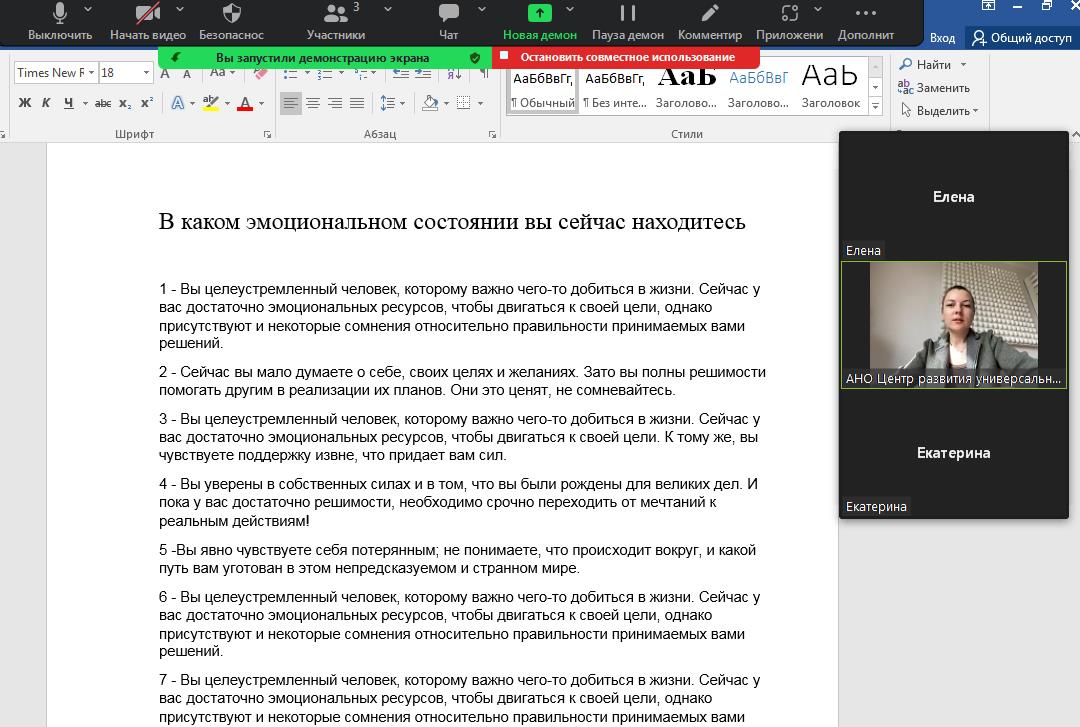Select the Без интервала style
1080x727 pixels.
615,89
